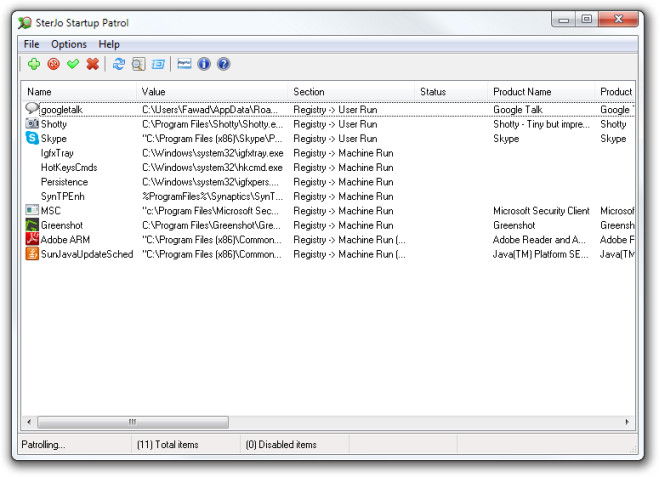The width and height of the screenshot is (660, 477).
Task: Sort by the Product Name column header
Action: pyautogui.click(x=541, y=91)
